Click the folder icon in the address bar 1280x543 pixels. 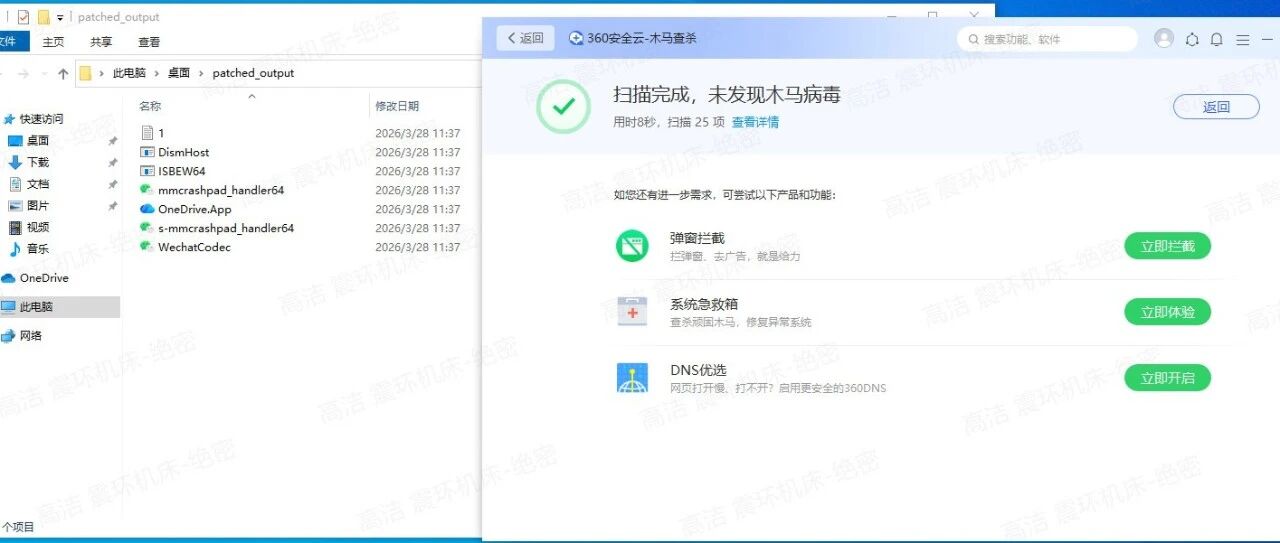[x=86, y=73]
